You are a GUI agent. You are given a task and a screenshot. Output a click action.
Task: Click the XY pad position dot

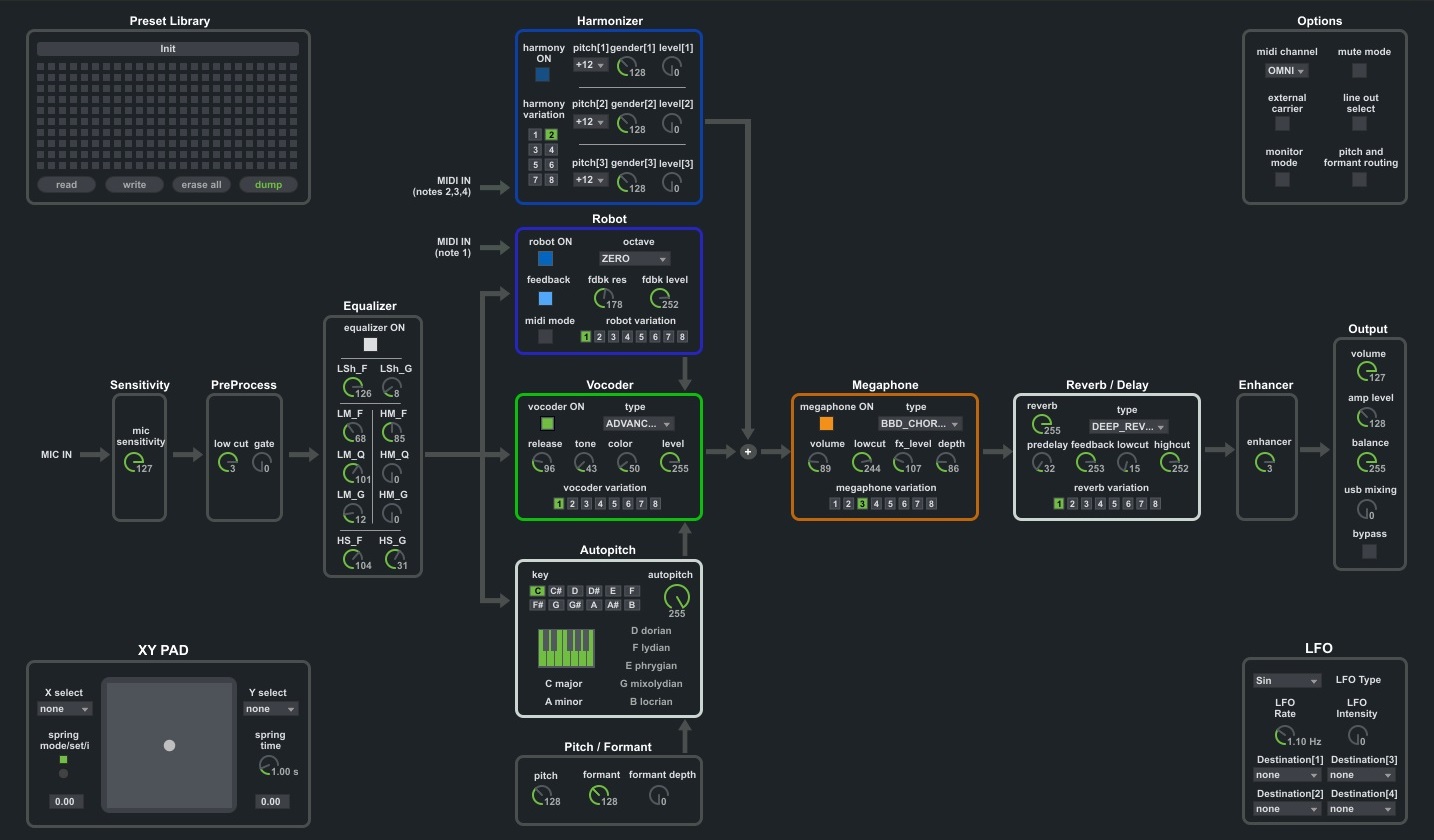169,745
